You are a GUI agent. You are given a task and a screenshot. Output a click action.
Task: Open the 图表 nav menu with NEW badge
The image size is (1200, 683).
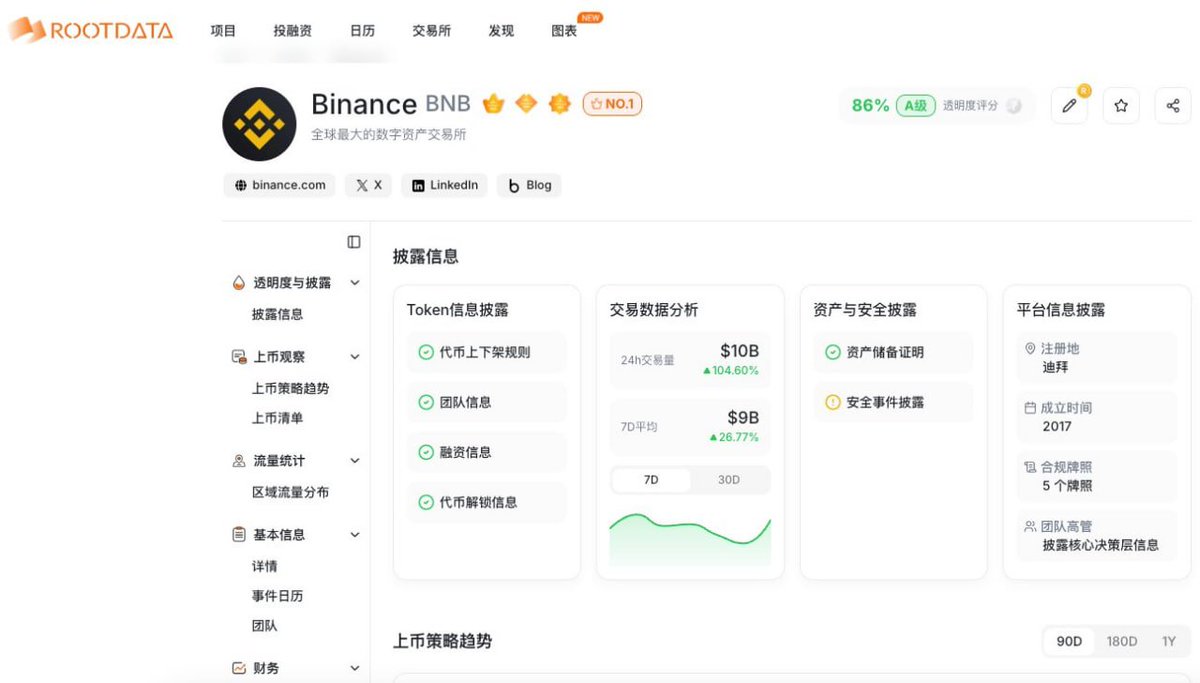point(564,31)
